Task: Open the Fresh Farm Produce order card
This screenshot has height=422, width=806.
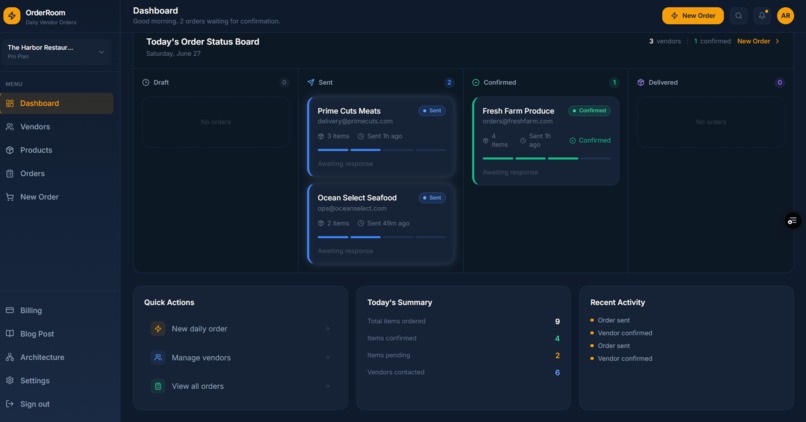Action: (x=546, y=141)
